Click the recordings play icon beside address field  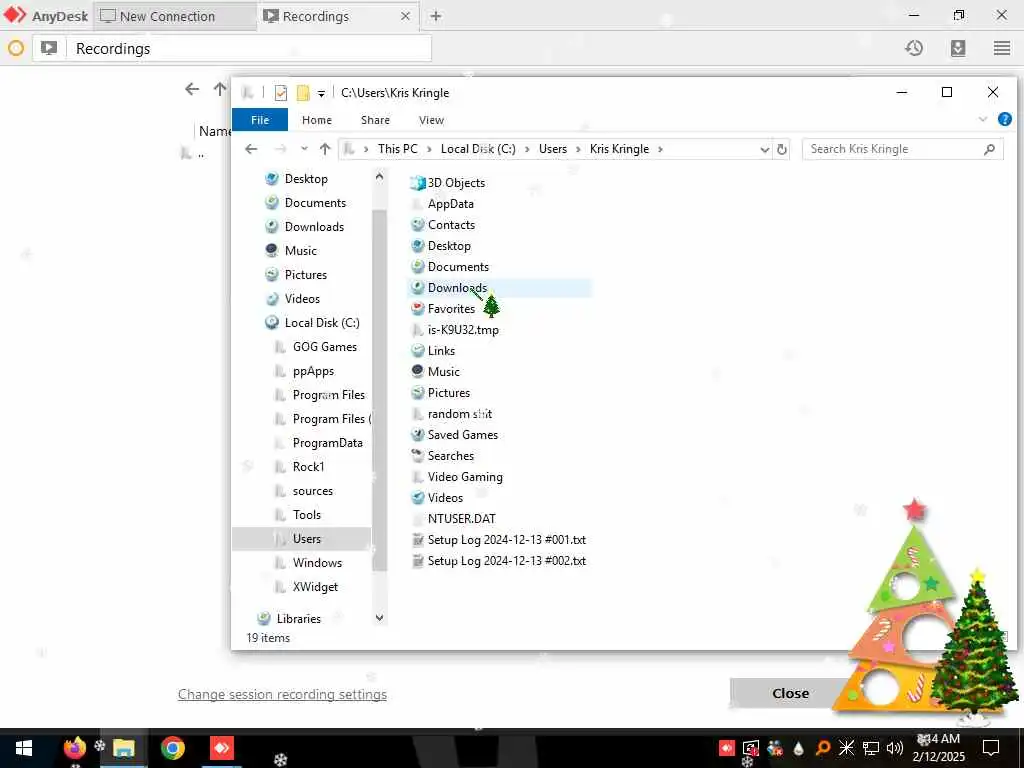click(x=49, y=48)
